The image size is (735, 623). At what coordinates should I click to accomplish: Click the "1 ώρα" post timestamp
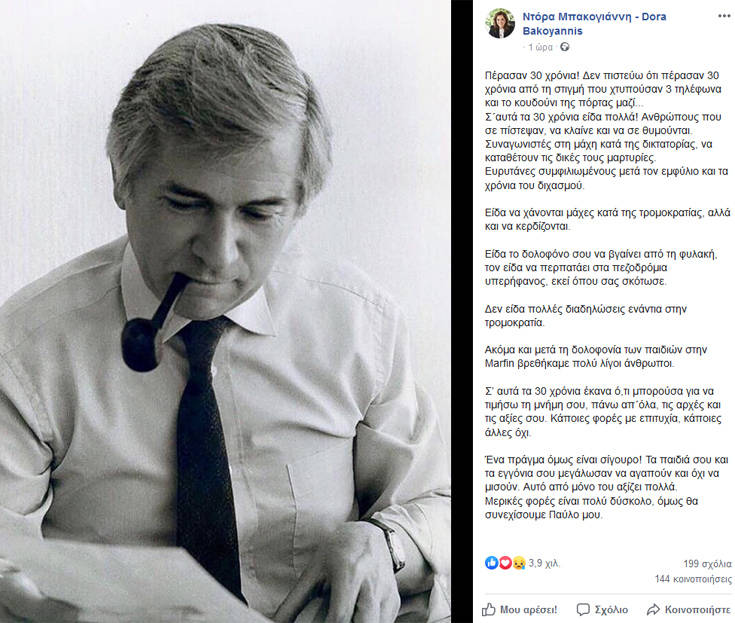click(541, 47)
